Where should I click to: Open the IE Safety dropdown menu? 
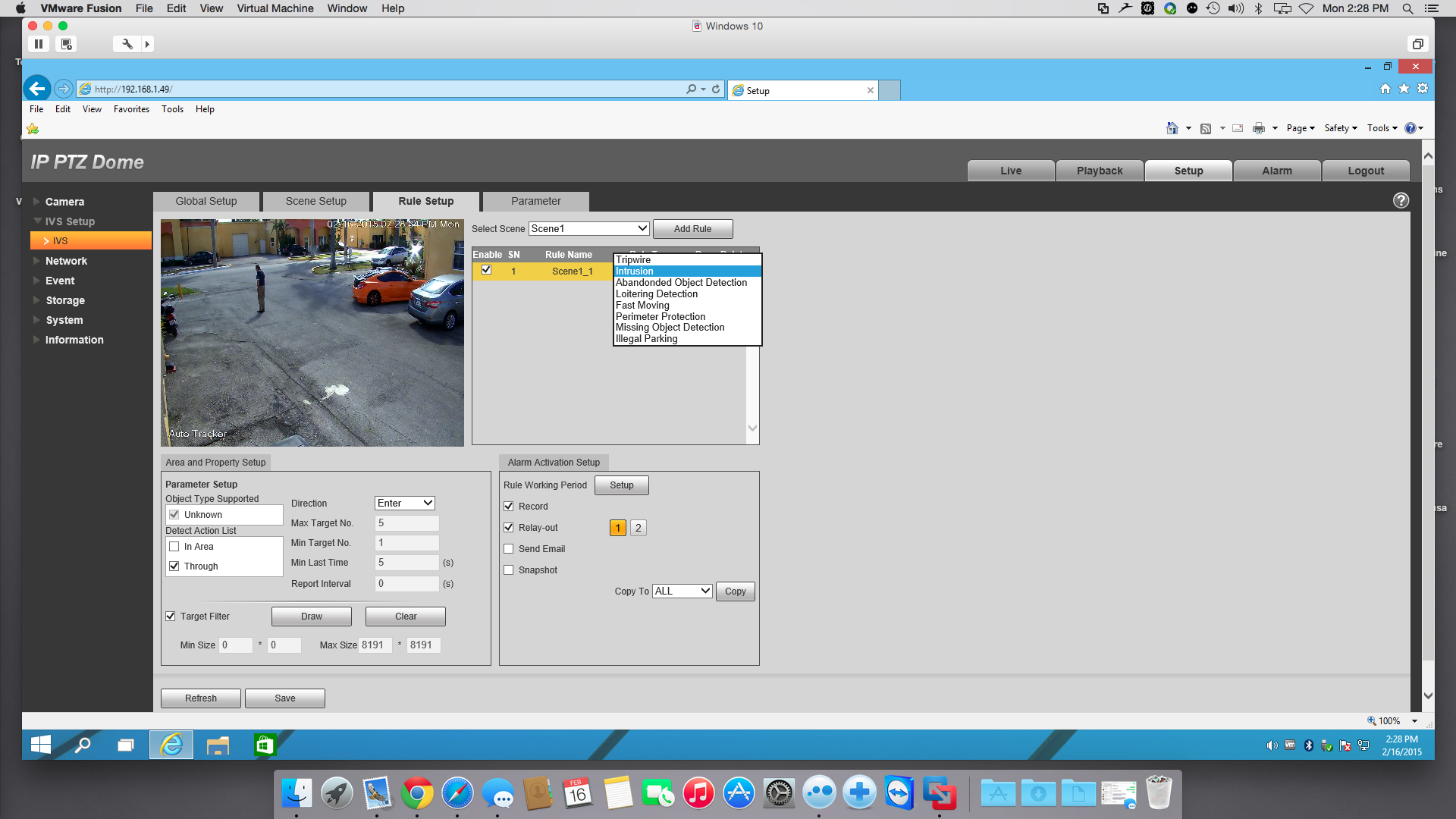(x=1341, y=128)
